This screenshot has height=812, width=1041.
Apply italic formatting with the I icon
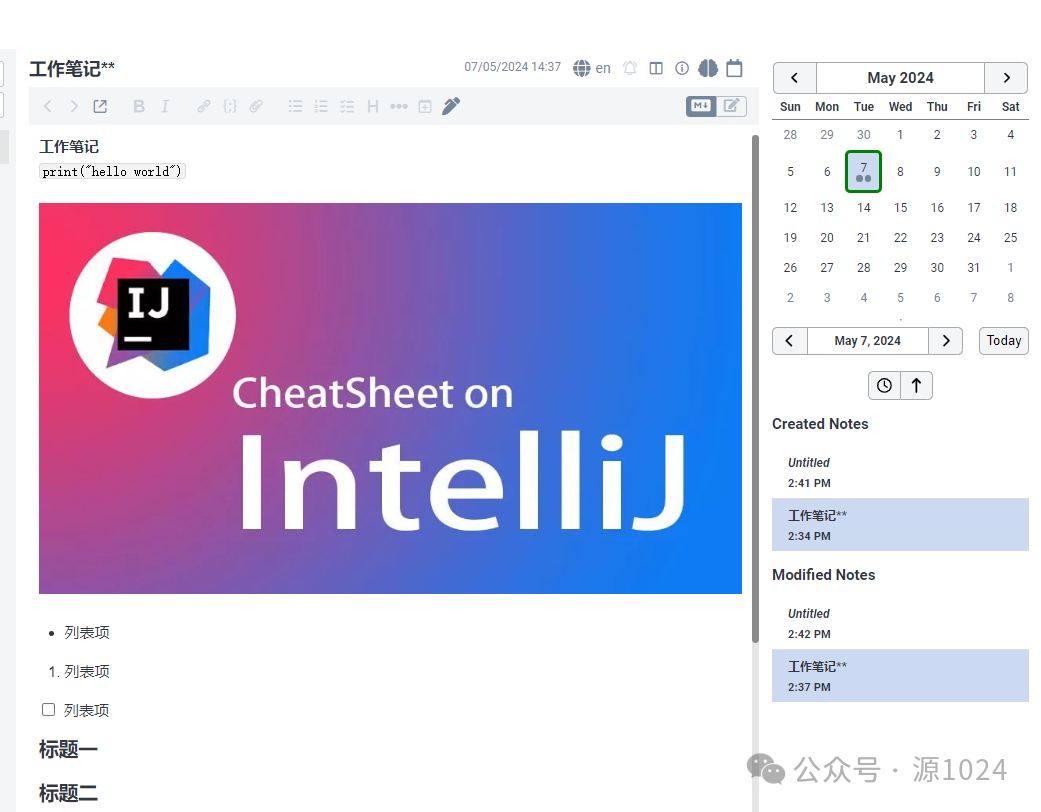pos(165,106)
